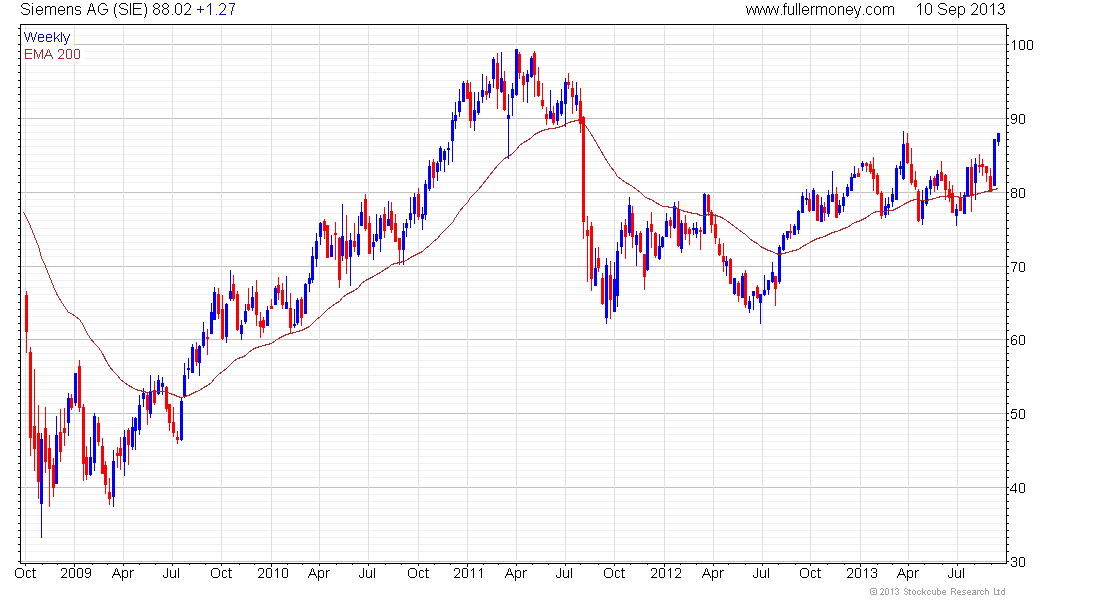Click the 88.02 last price value

[172, 10]
